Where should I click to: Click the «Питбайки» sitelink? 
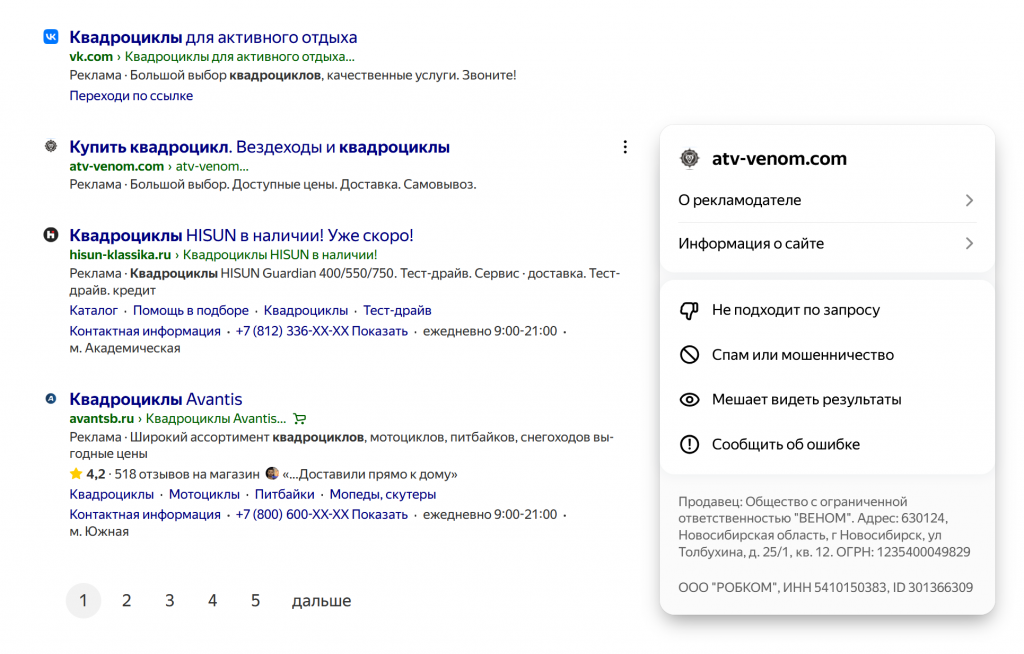pos(285,495)
